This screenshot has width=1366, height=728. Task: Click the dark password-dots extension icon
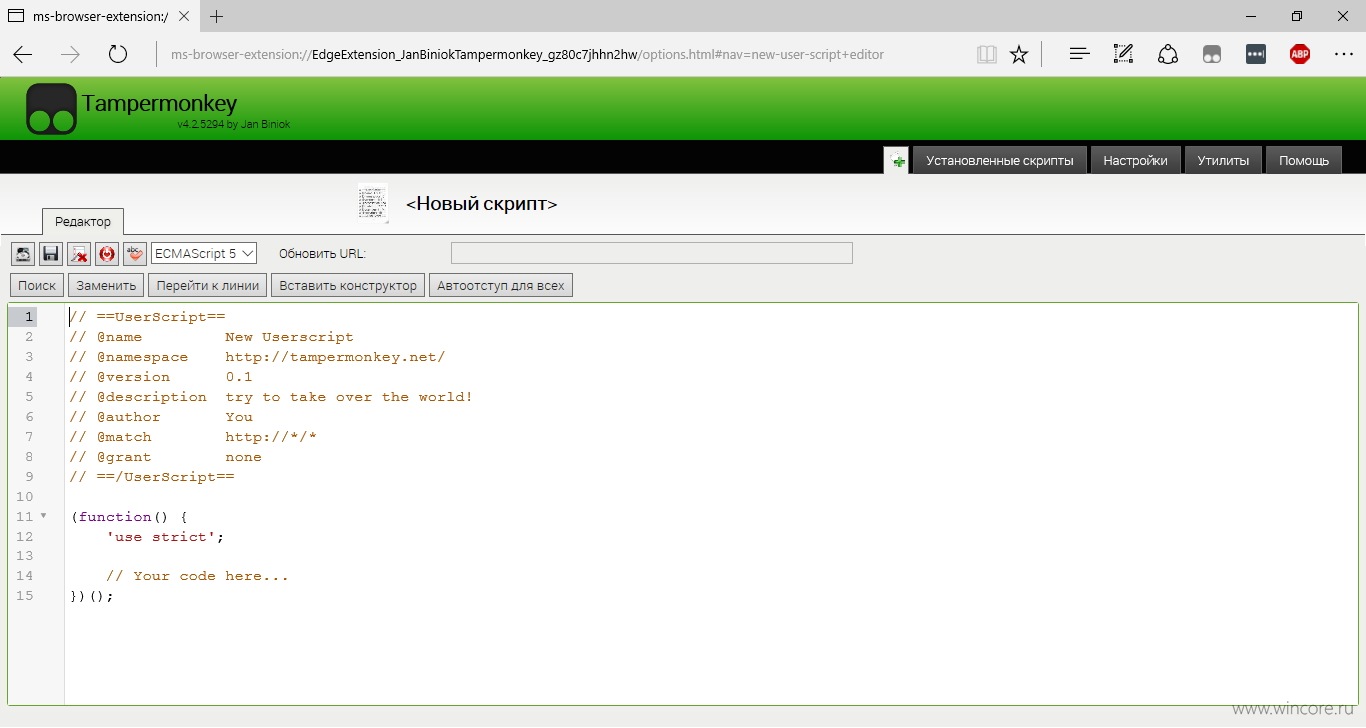pos(1256,55)
